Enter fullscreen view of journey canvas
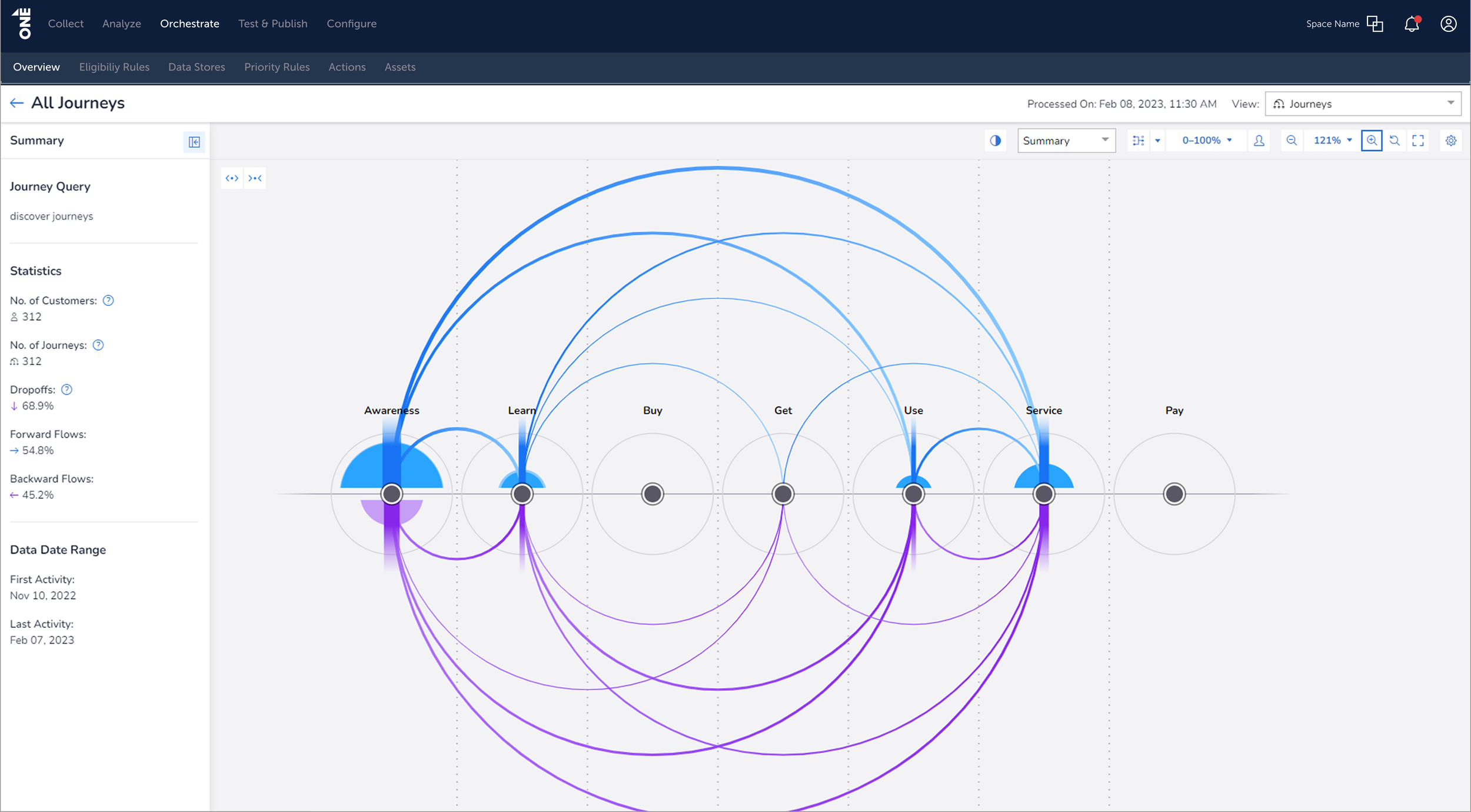Image resolution: width=1471 pixels, height=812 pixels. (x=1418, y=141)
